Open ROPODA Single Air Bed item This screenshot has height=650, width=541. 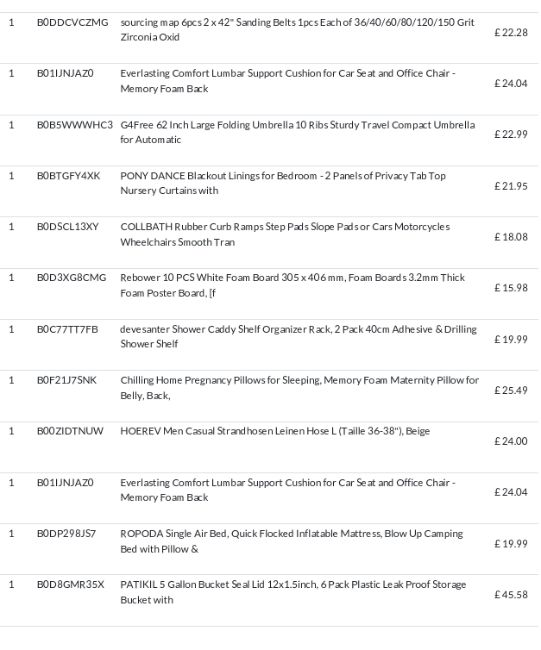click(x=291, y=541)
